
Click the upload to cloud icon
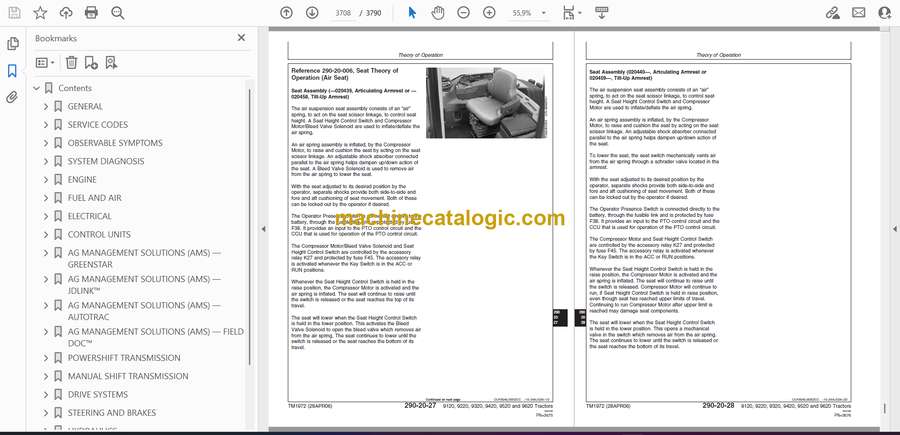click(66, 13)
